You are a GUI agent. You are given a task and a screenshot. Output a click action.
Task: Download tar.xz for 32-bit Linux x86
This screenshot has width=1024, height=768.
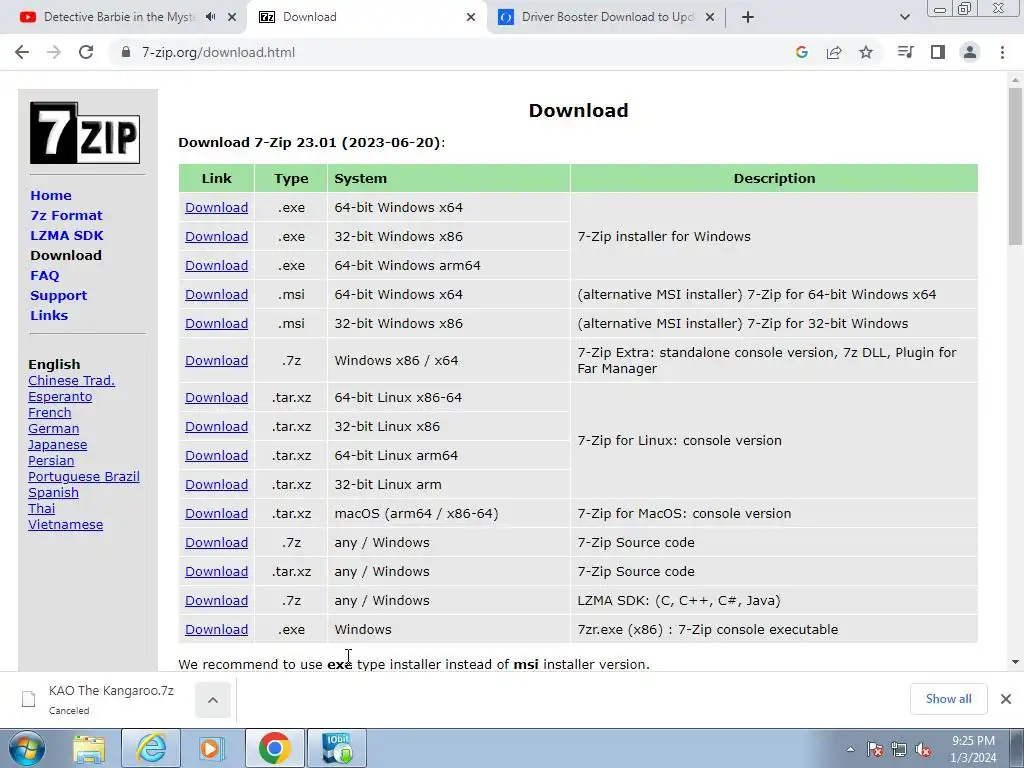click(216, 426)
